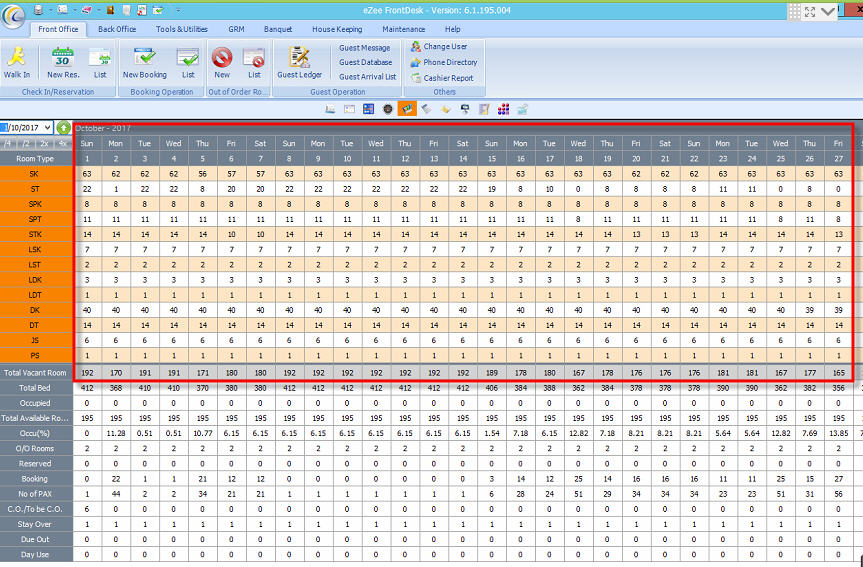This screenshot has width=863, height=567.
Task: Open the Guest Ledger
Action: pyautogui.click(x=299, y=62)
